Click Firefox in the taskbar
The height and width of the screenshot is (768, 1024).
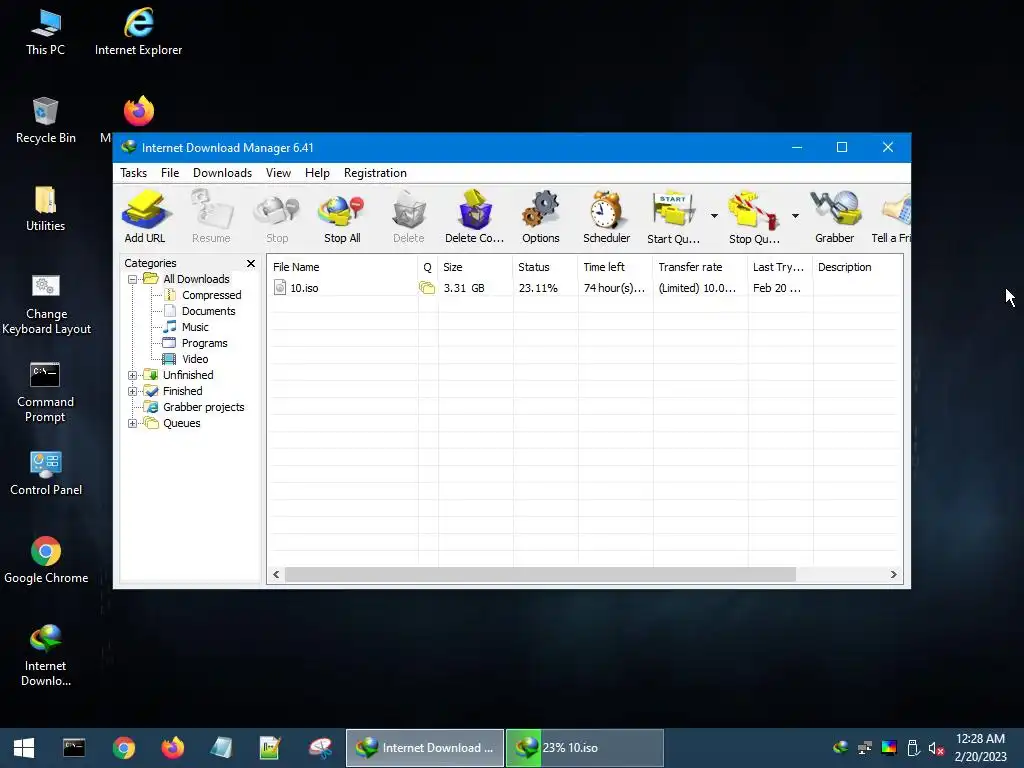[x=173, y=748]
